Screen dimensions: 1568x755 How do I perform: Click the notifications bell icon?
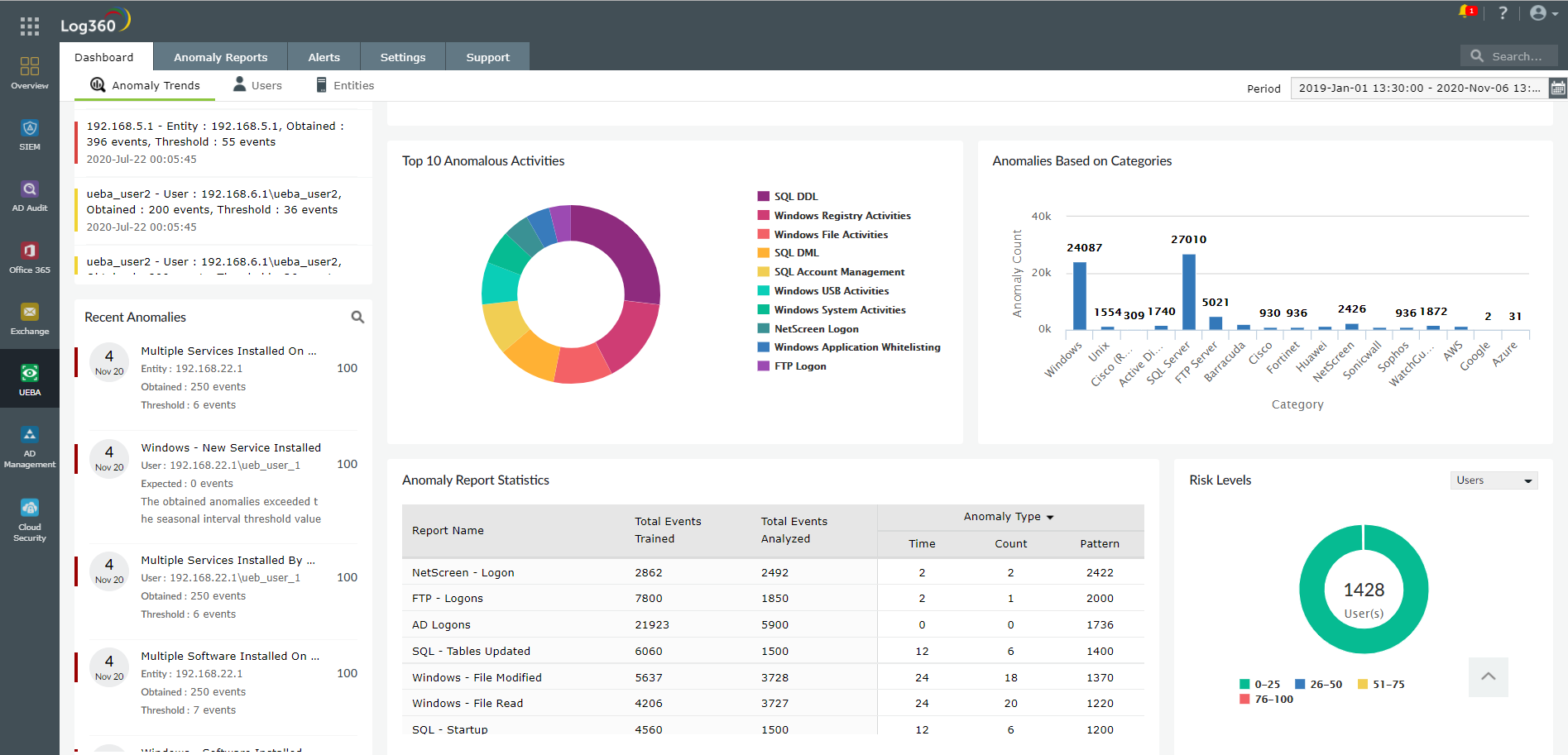tap(1466, 12)
